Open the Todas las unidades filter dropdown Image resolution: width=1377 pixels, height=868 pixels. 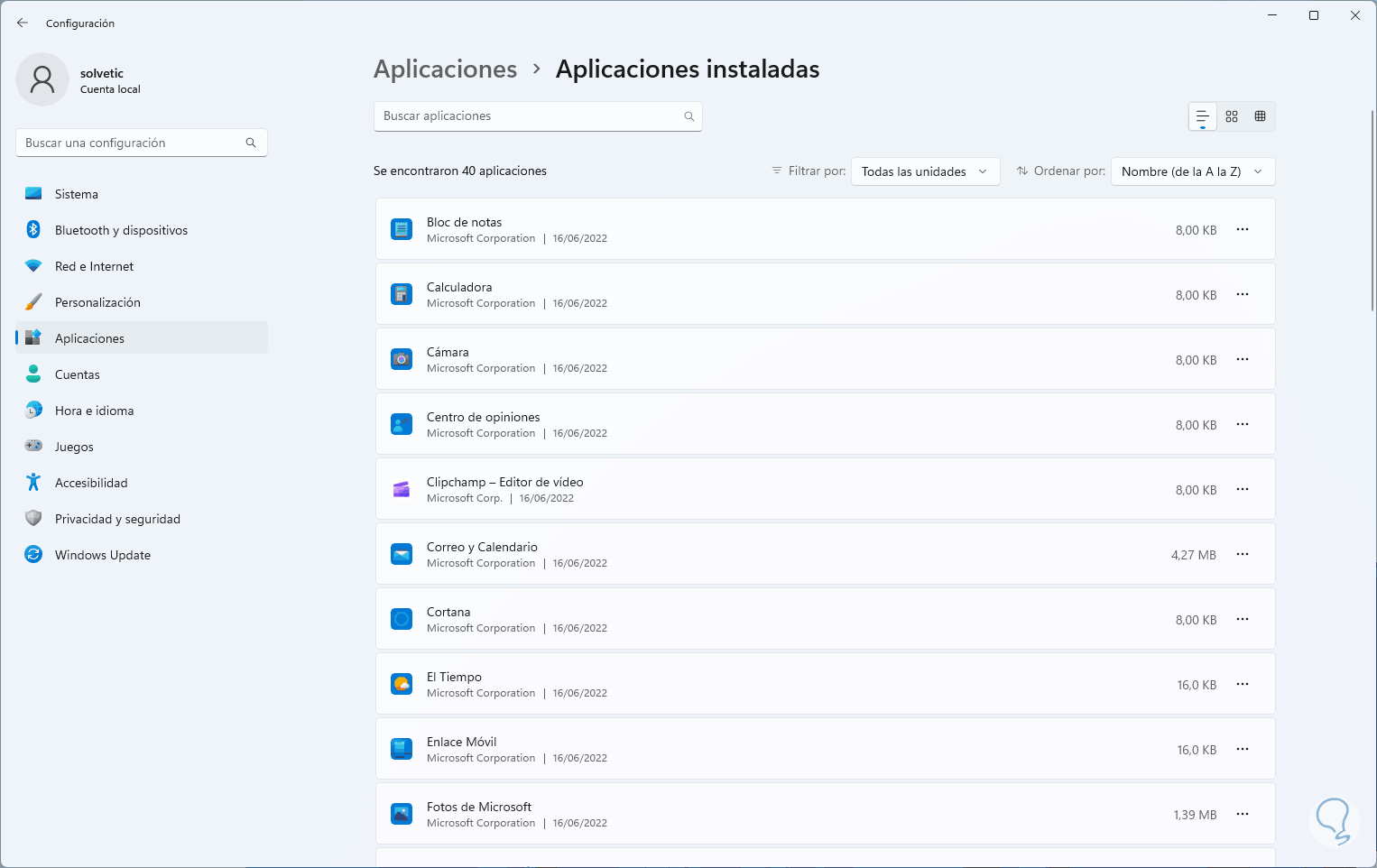coord(926,171)
